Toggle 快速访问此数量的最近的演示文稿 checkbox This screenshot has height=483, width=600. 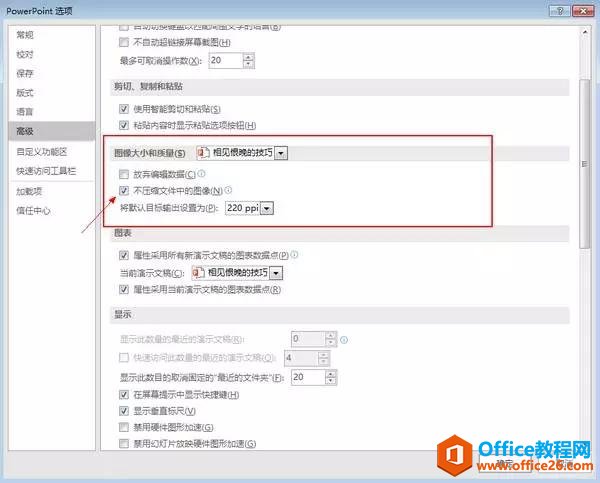[124, 357]
